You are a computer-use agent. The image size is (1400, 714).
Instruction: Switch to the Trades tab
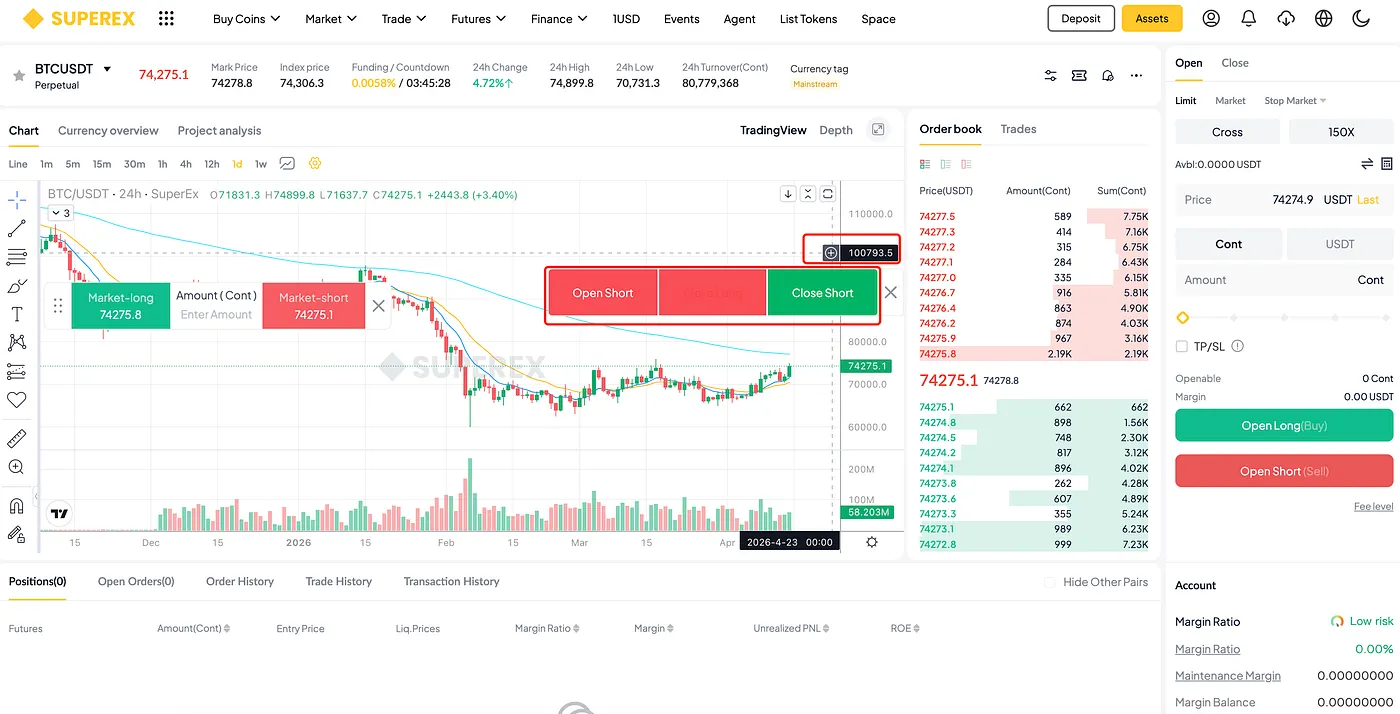click(x=1018, y=129)
